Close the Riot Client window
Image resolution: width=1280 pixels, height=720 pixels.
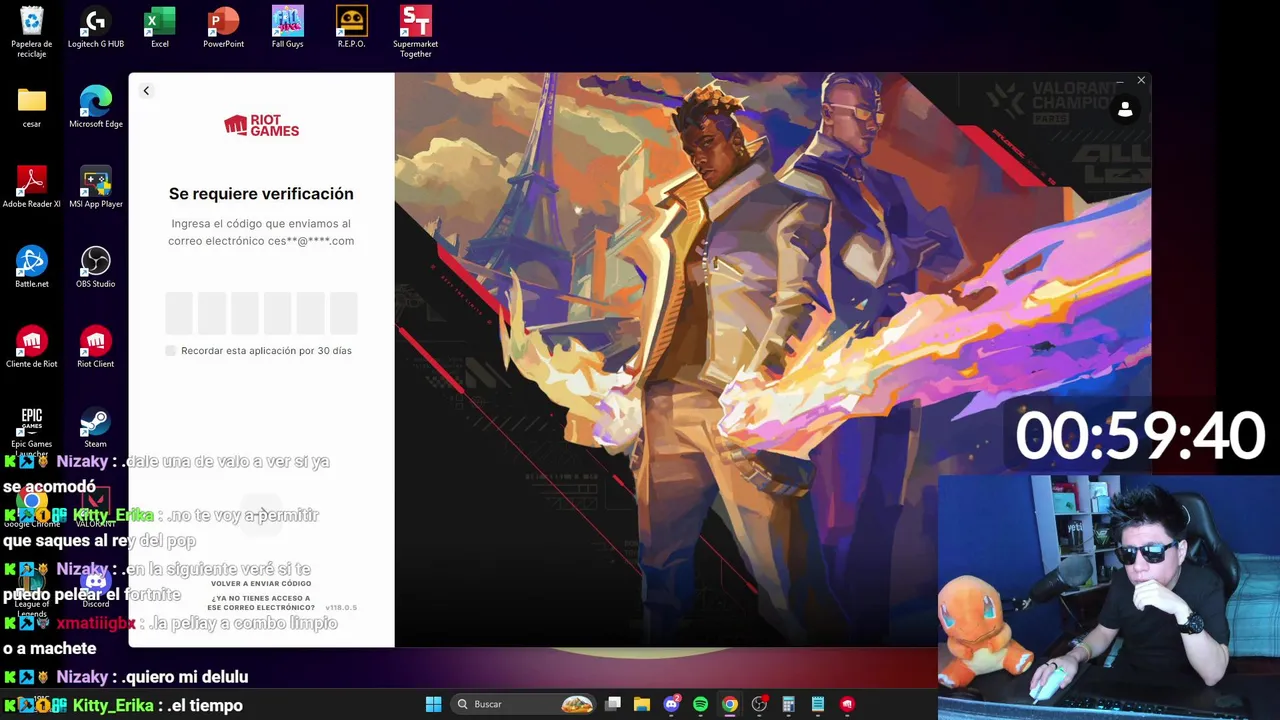point(1141,81)
